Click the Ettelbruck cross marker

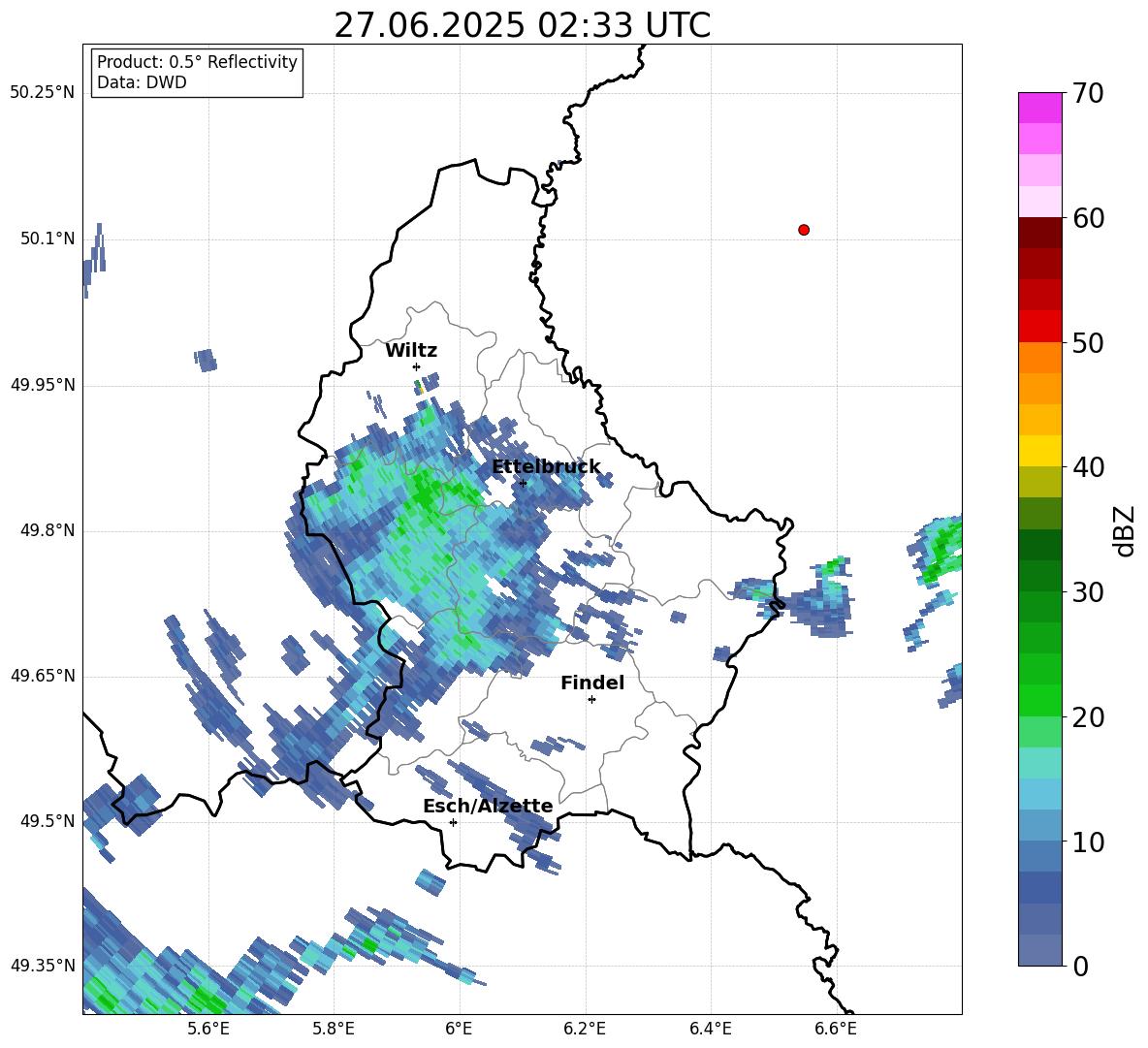[522, 483]
